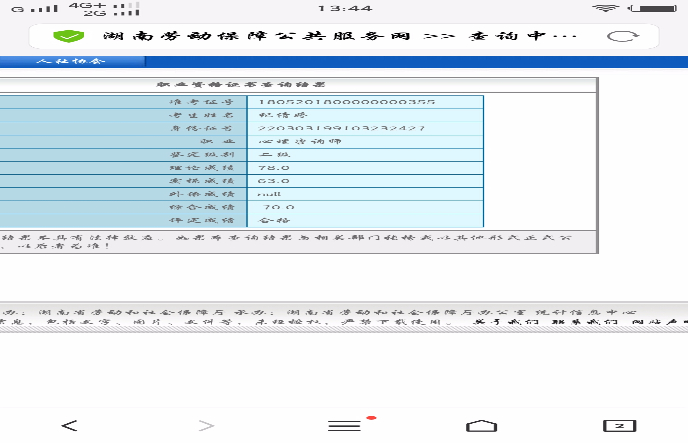Open the browser hamburger menu
The height and width of the screenshot is (443, 688).
click(344, 425)
